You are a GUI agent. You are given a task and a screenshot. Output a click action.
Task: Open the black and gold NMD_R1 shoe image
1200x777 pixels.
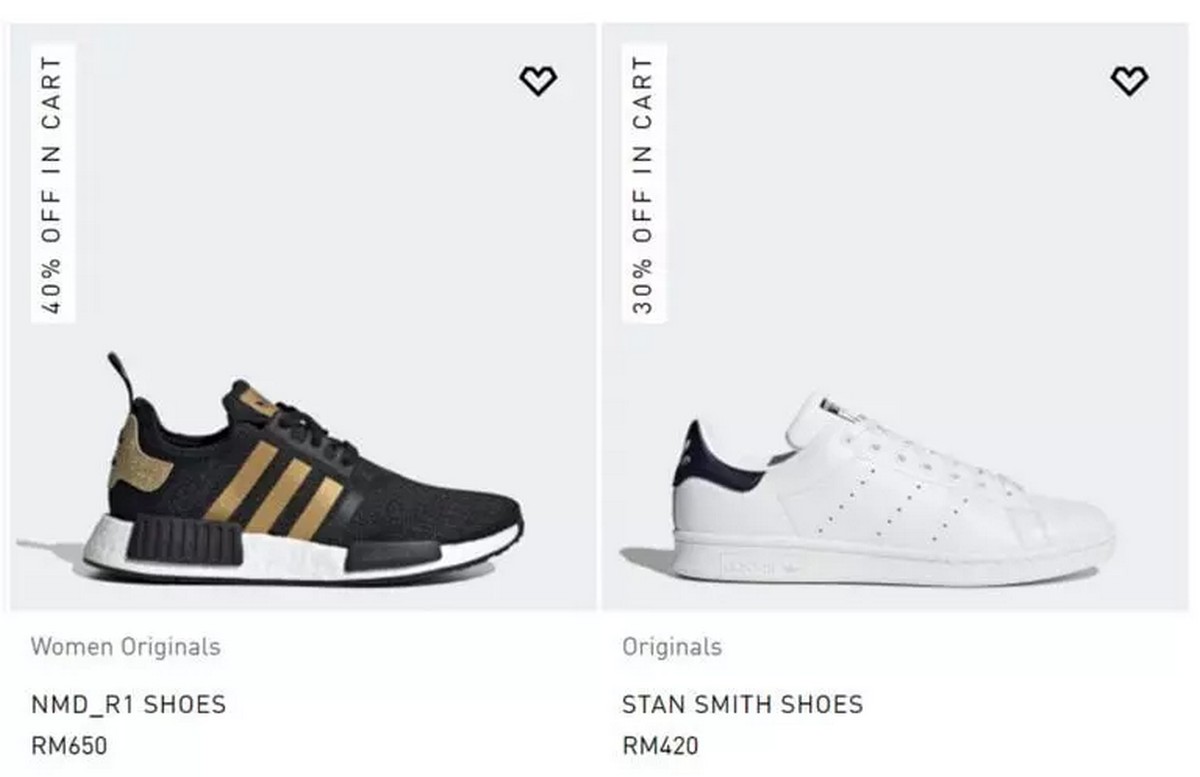[302, 468]
